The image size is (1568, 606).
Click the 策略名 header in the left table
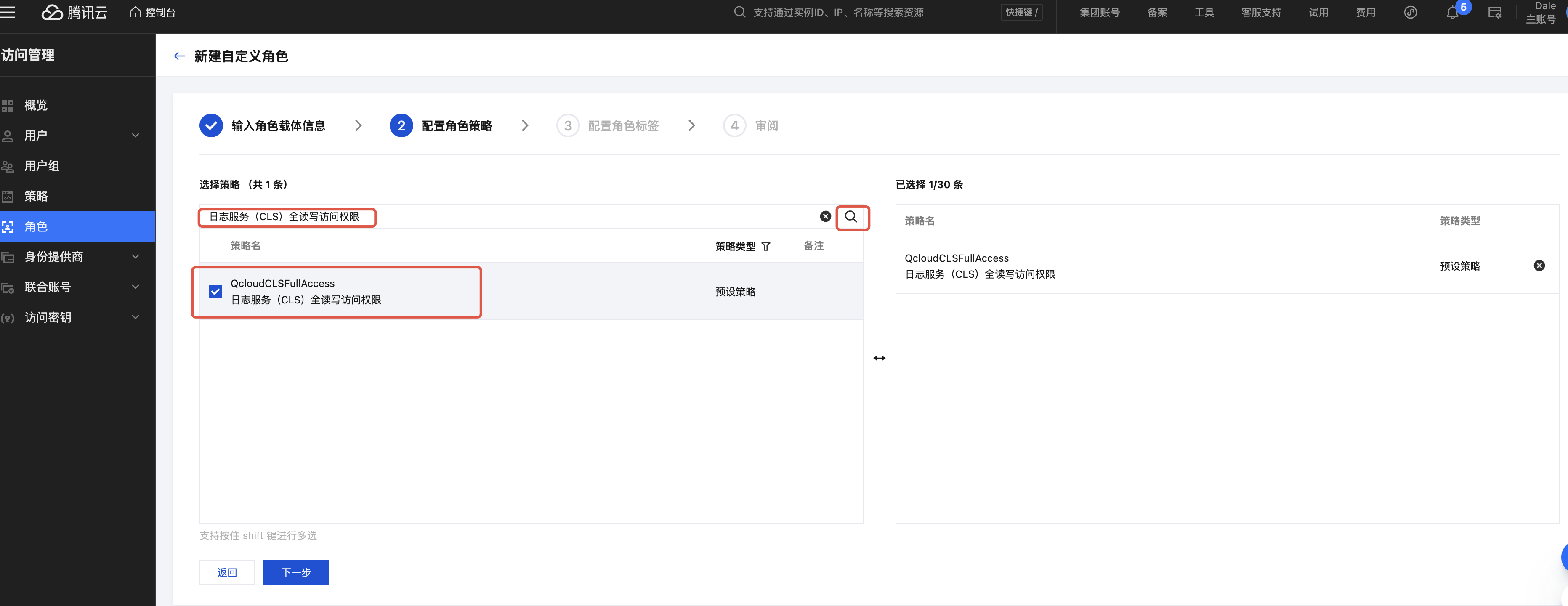[x=245, y=246]
